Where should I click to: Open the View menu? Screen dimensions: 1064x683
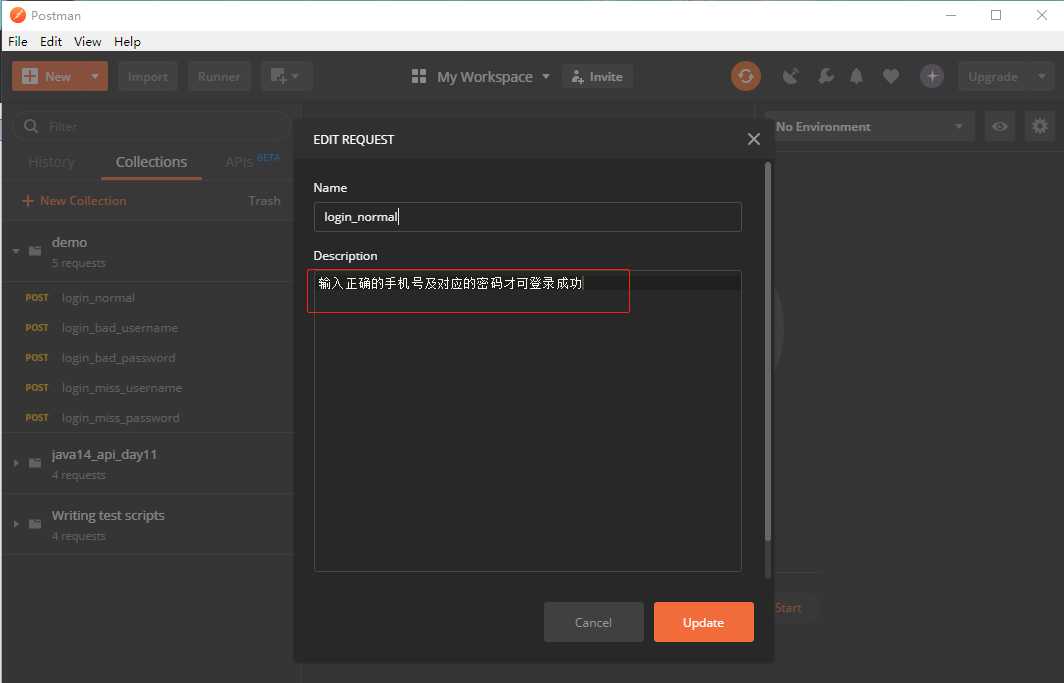pyautogui.click(x=88, y=41)
